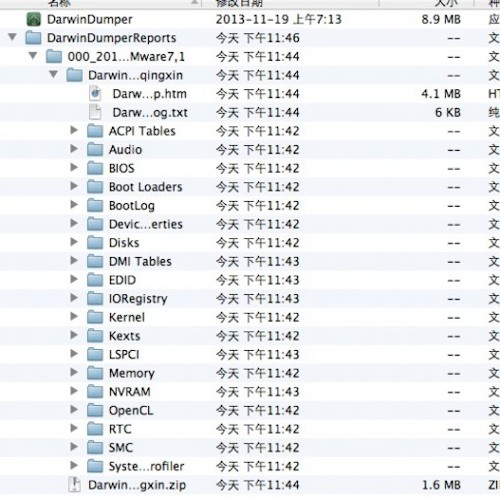Expand the Syste...rofiler folder
This screenshot has width=500, height=497.
(74, 465)
